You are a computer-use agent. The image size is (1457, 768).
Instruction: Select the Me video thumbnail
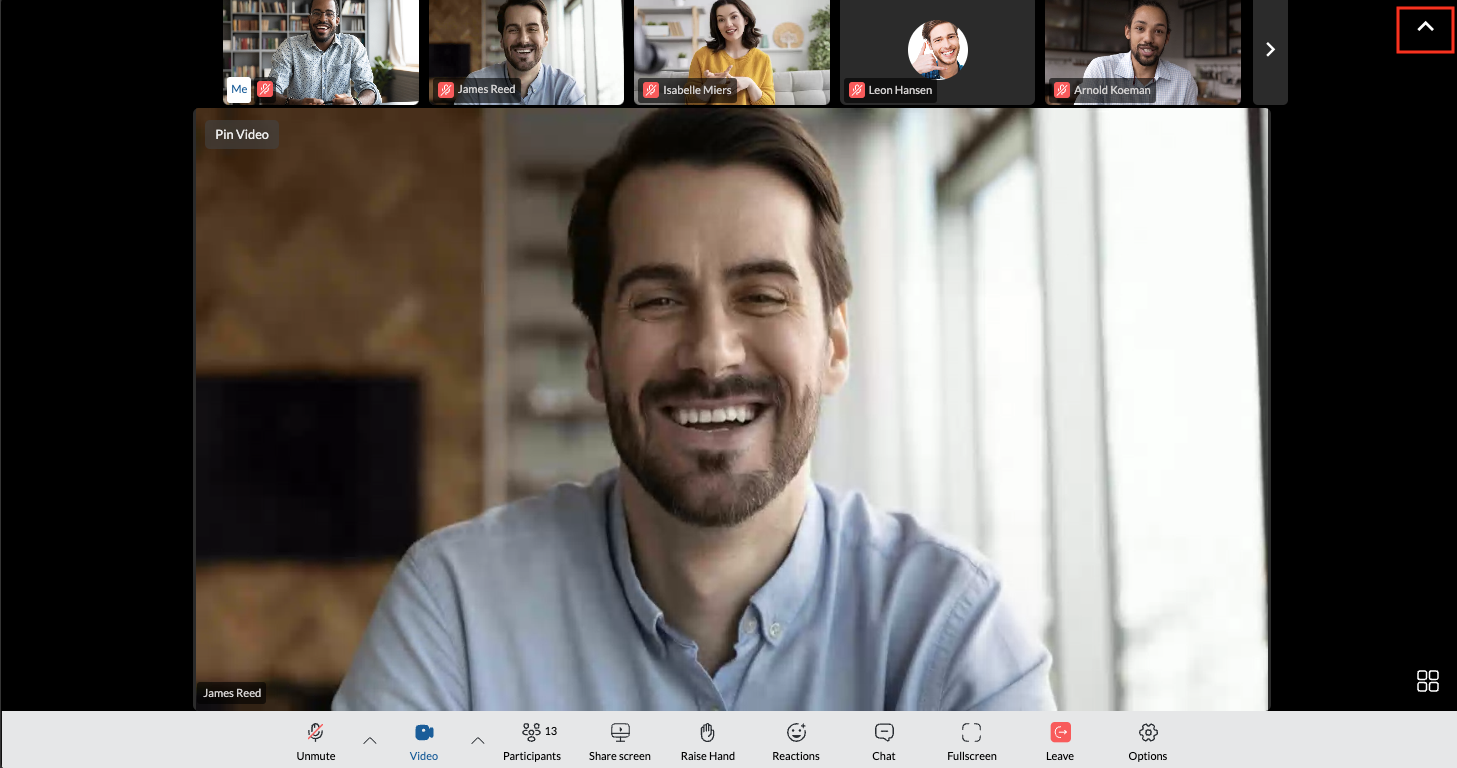pyautogui.click(x=321, y=50)
